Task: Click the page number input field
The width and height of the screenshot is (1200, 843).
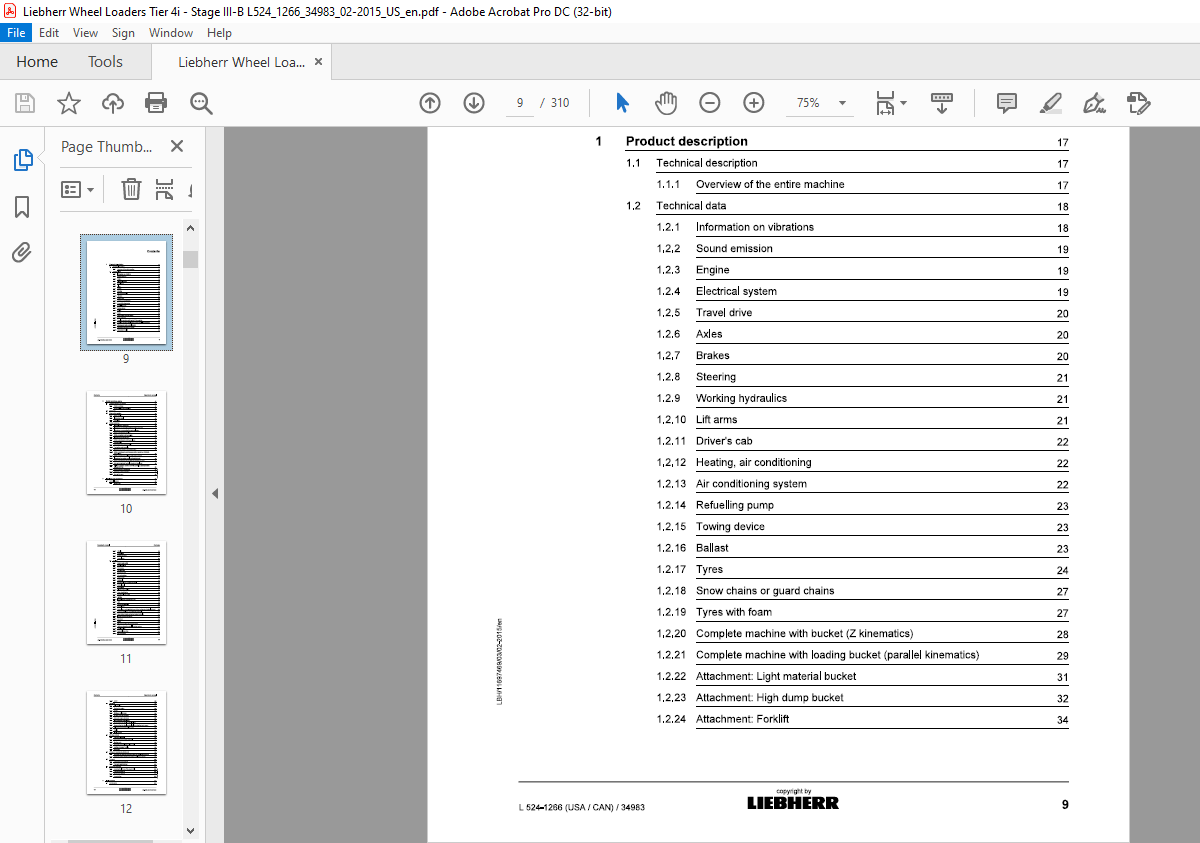Action: point(519,102)
